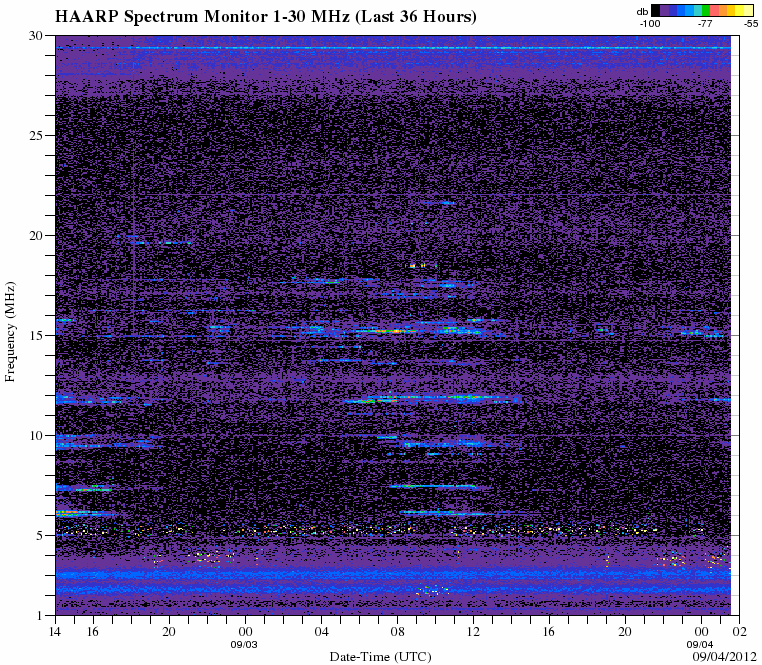Screen dimensions: 762x665
Task: Click the 20 MHz frequency axis tick label
Action: click(36, 235)
